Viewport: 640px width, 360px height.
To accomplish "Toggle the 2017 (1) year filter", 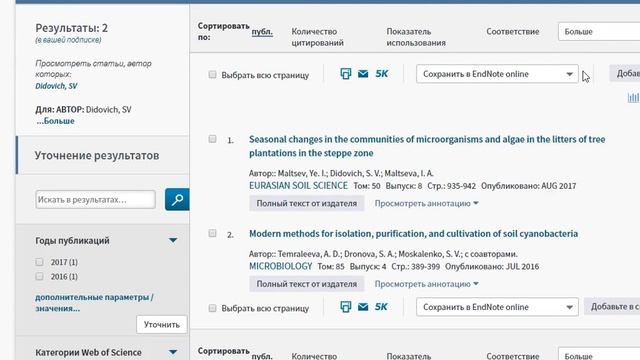I will (x=39, y=262).
